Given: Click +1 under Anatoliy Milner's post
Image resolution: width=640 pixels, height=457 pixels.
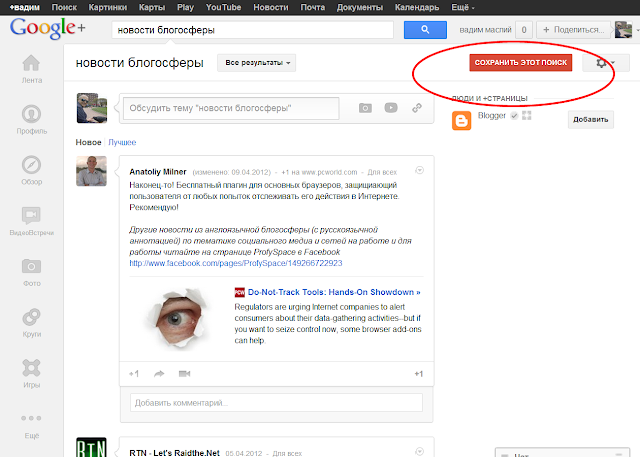Looking at the screenshot, I should (134, 374).
